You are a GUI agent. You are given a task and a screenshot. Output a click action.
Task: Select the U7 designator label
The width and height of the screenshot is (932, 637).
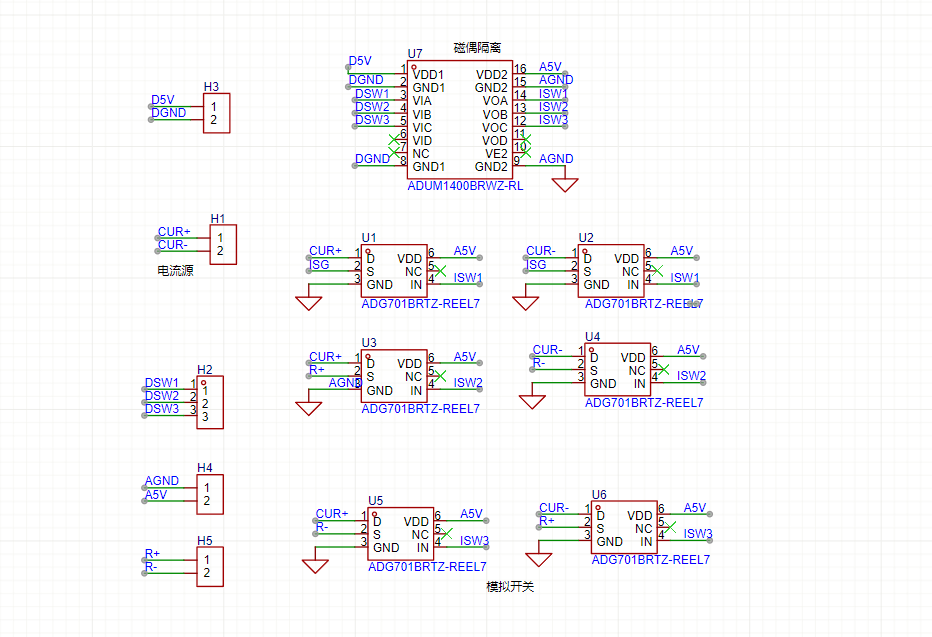415,54
